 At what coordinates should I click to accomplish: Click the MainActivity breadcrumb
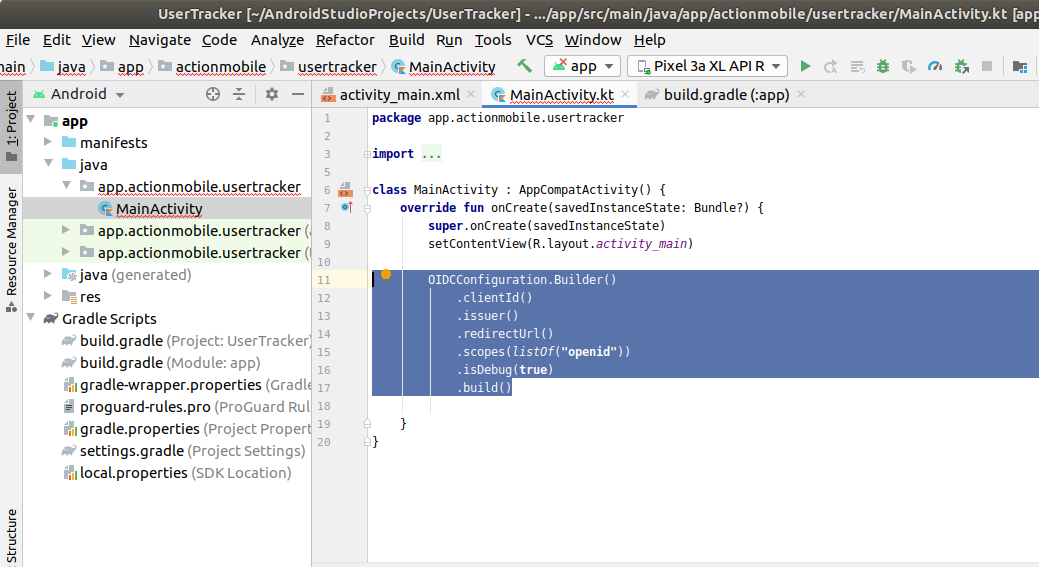pos(444,67)
